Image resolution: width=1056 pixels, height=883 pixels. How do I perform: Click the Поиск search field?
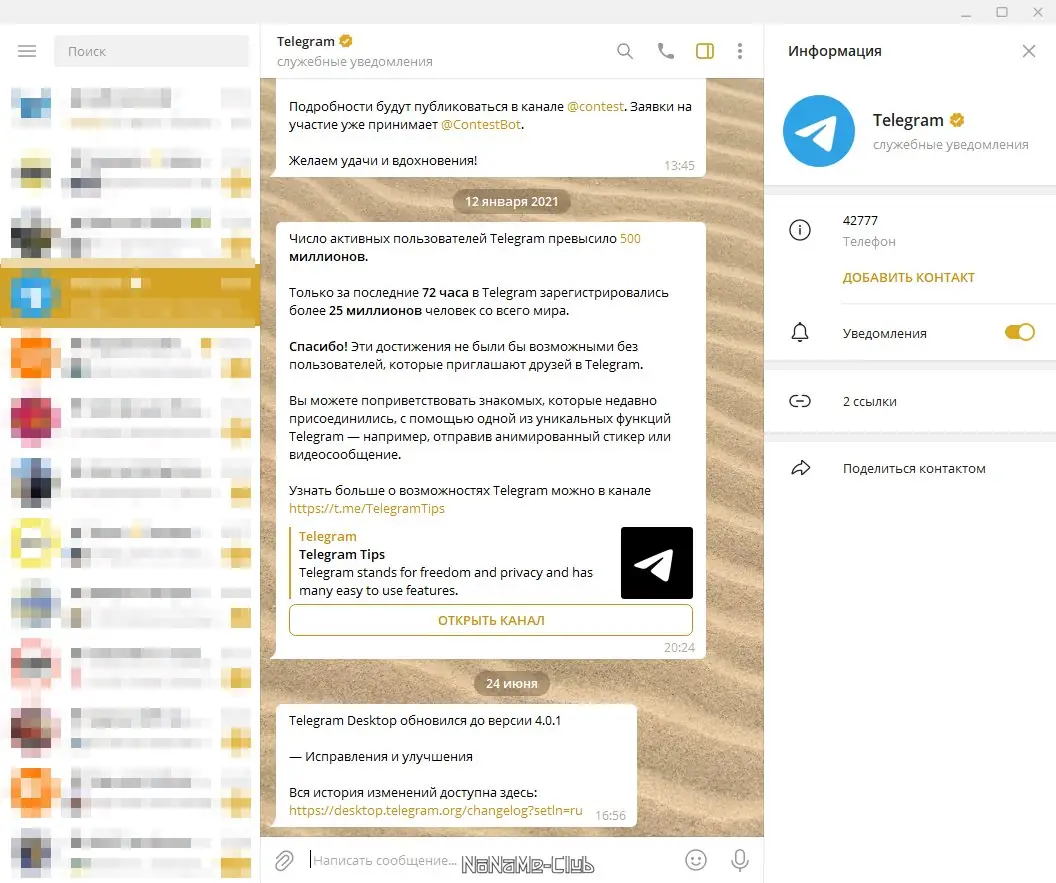(x=152, y=51)
